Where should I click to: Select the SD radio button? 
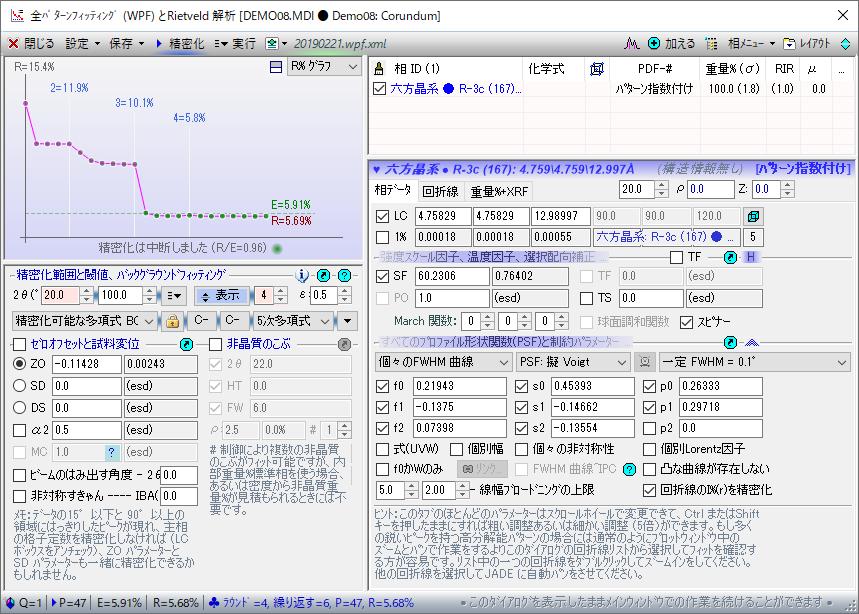pyautogui.click(x=20, y=386)
